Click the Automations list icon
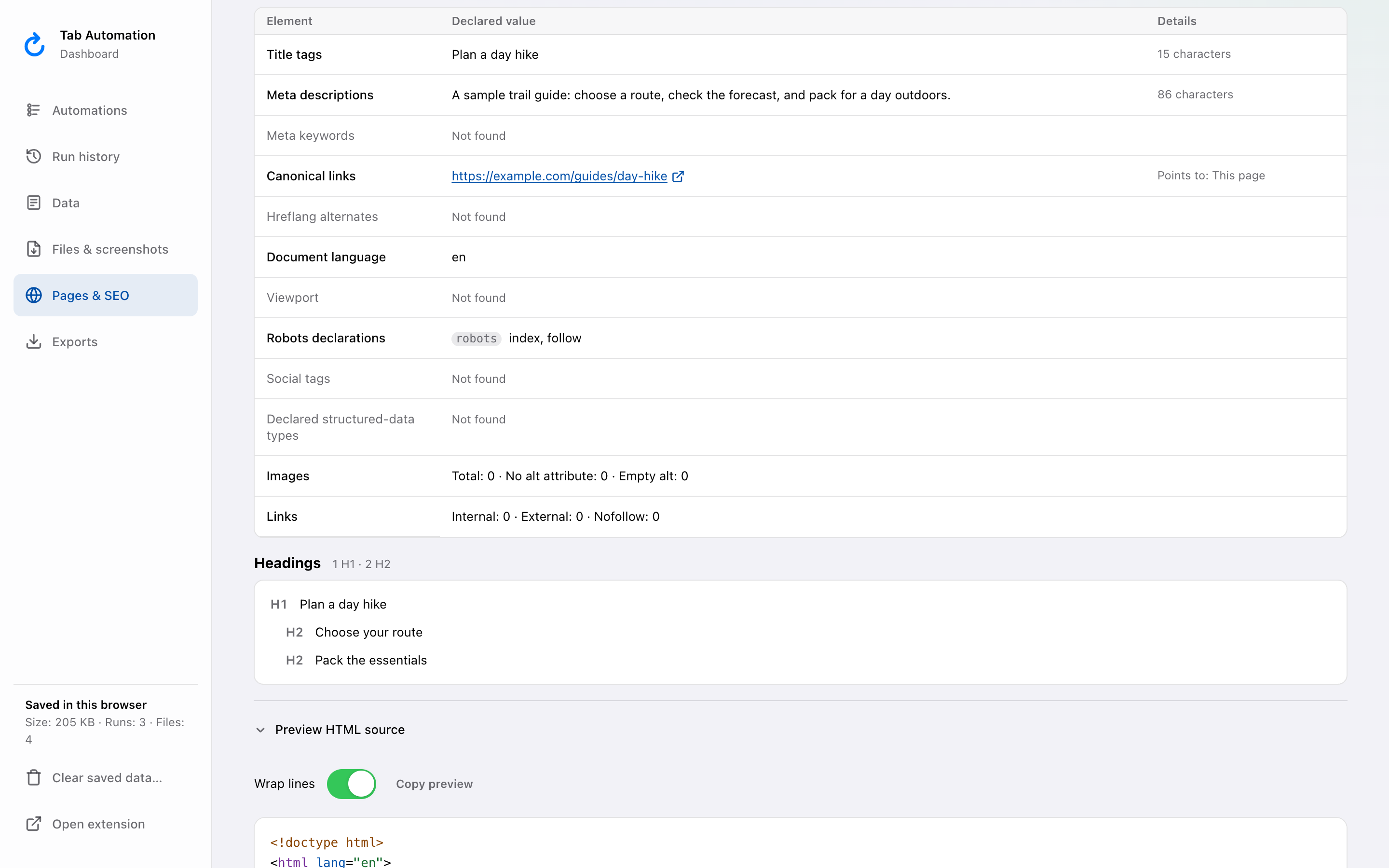 tap(33, 109)
